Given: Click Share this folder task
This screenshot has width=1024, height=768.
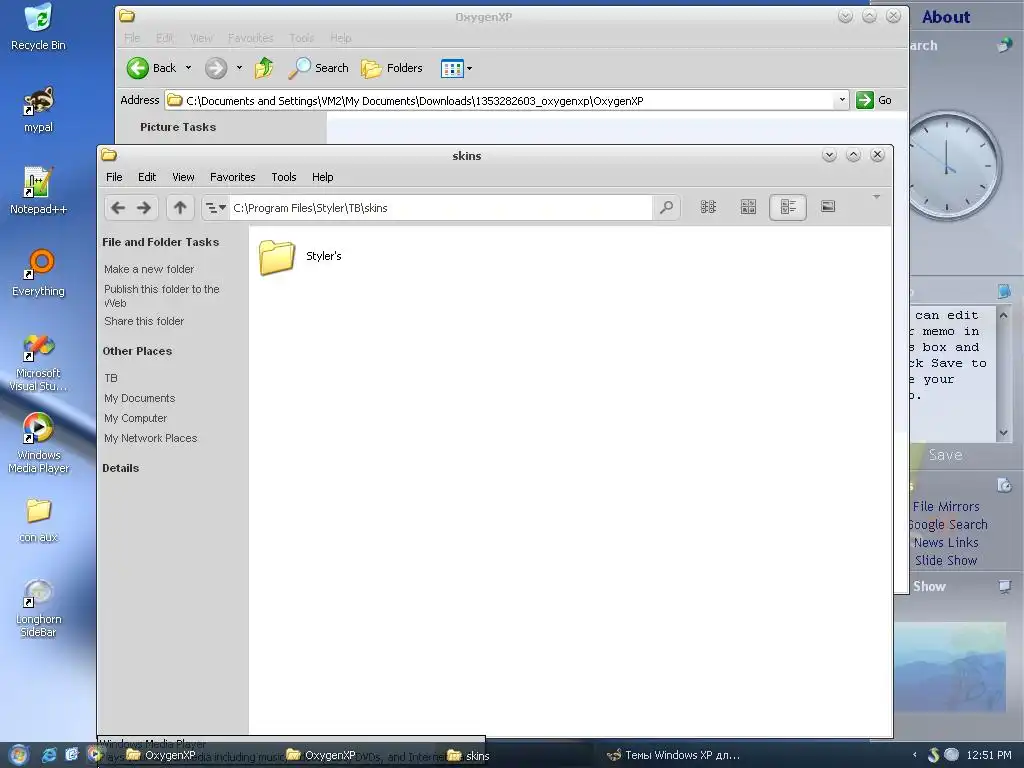Looking at the screenshot, I should pos(144,321).
